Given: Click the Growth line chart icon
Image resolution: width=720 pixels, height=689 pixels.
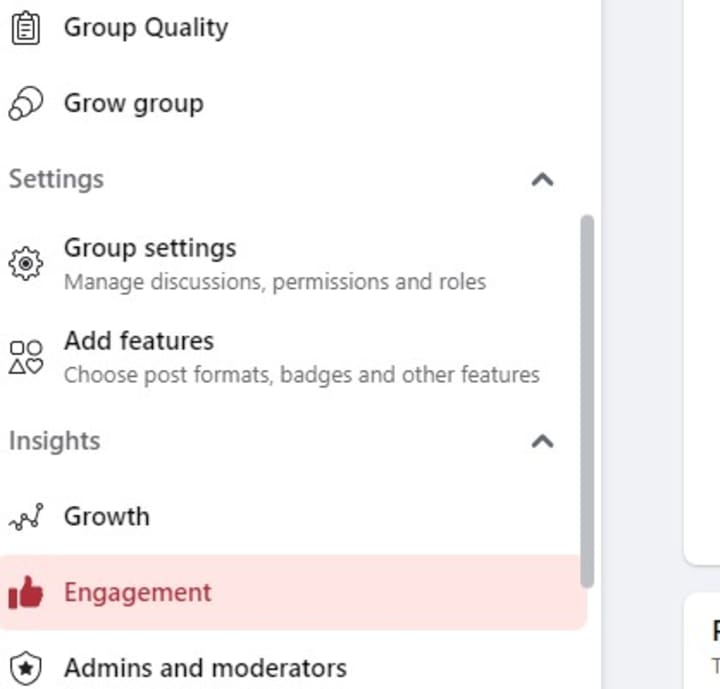Looking at the screenshot, I should tap(25, 517).
